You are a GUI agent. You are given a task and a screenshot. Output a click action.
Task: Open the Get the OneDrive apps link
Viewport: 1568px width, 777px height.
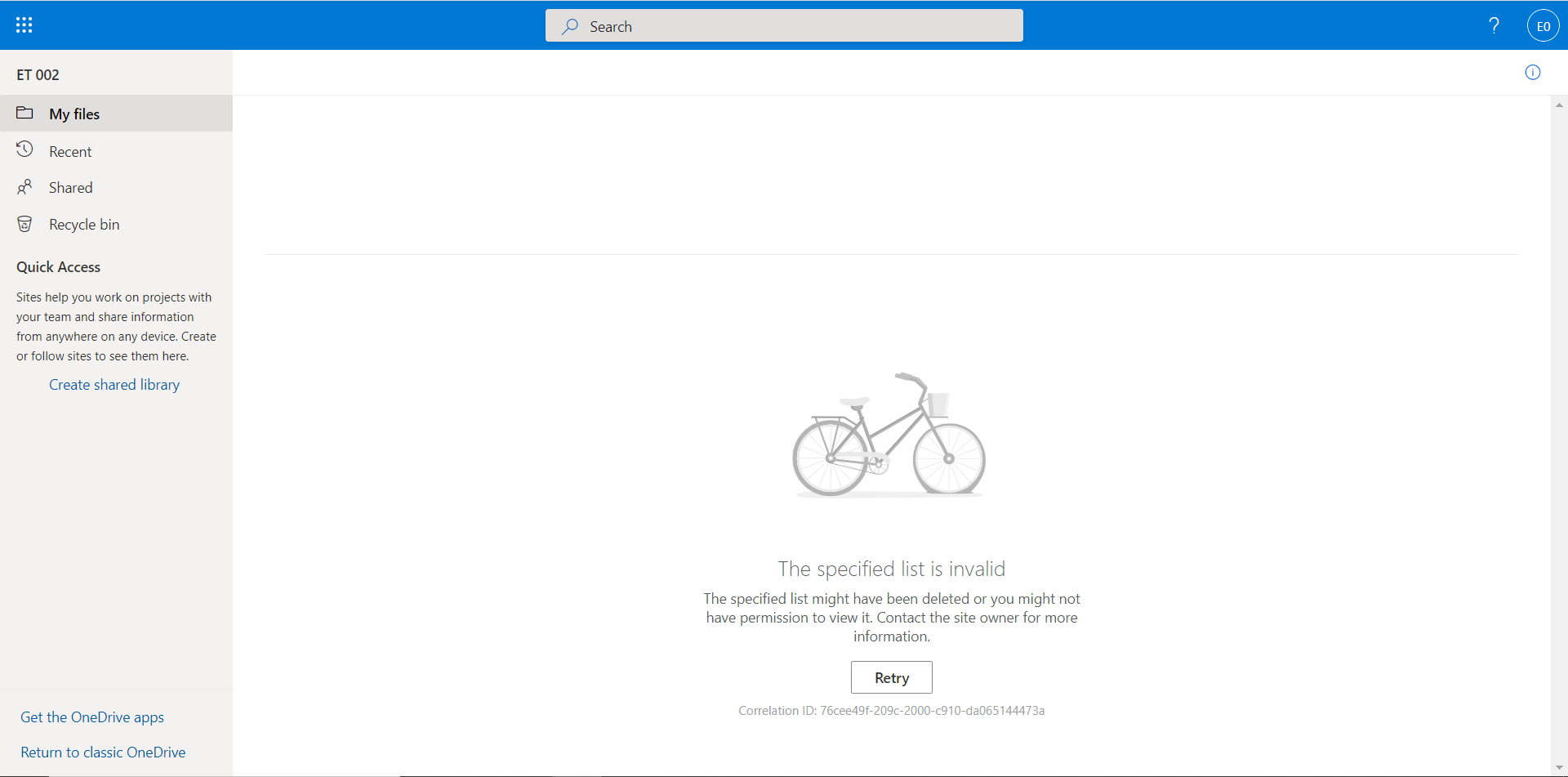[92, 717]
